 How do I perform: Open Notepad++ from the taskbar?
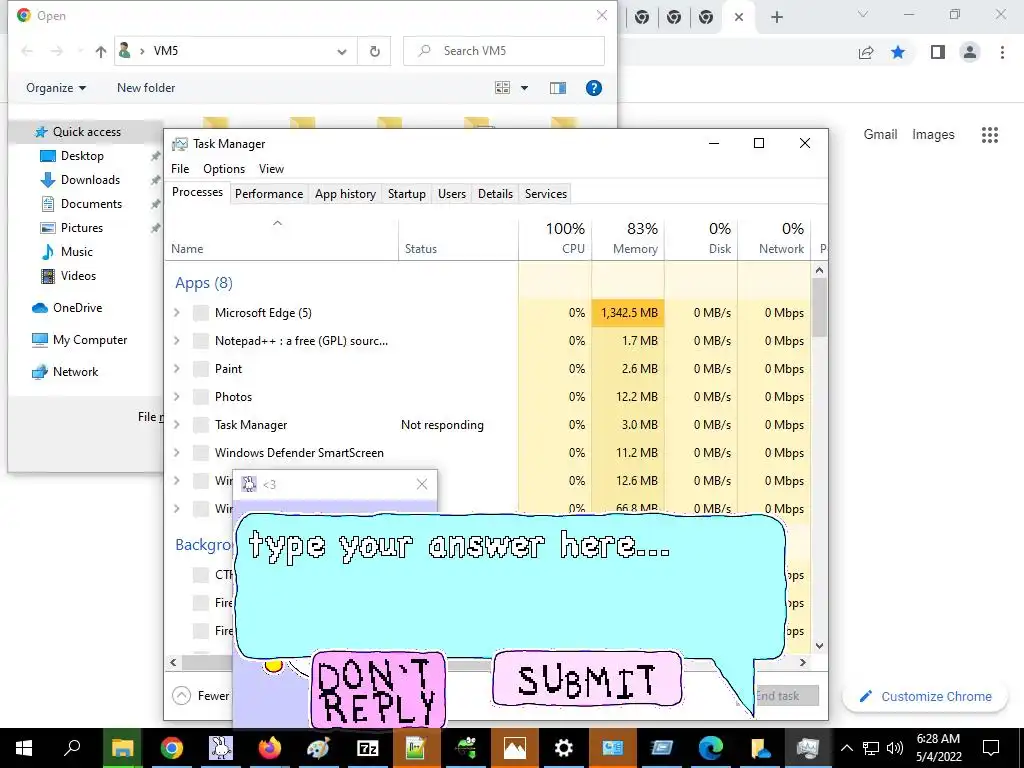[417, 748]
